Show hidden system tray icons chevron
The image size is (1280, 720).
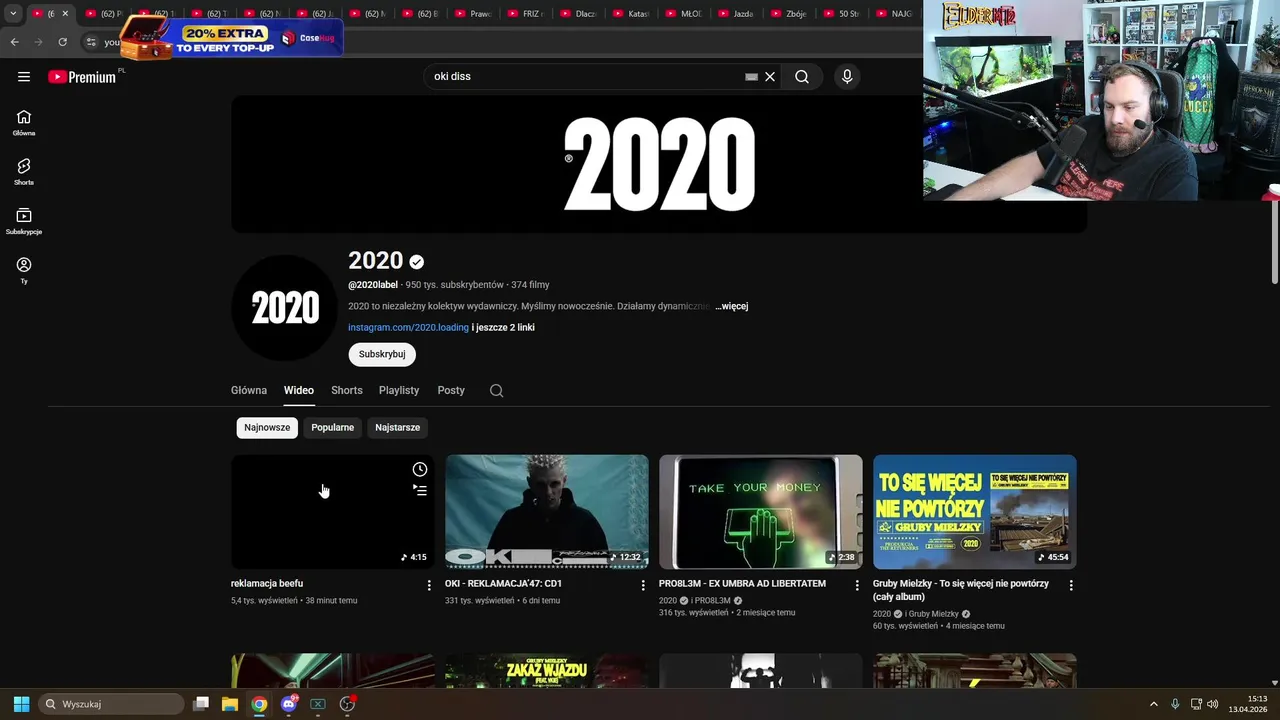(1153, 704)
